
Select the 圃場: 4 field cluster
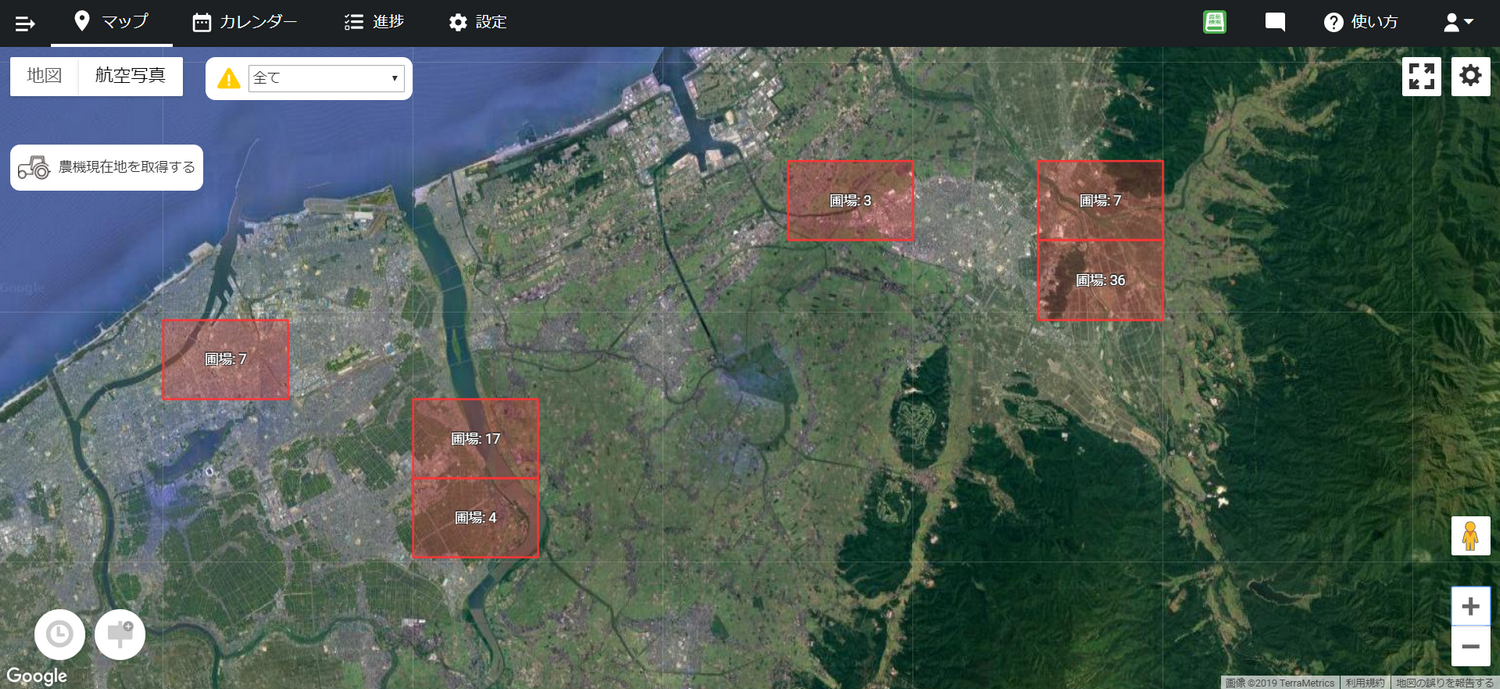475,518
